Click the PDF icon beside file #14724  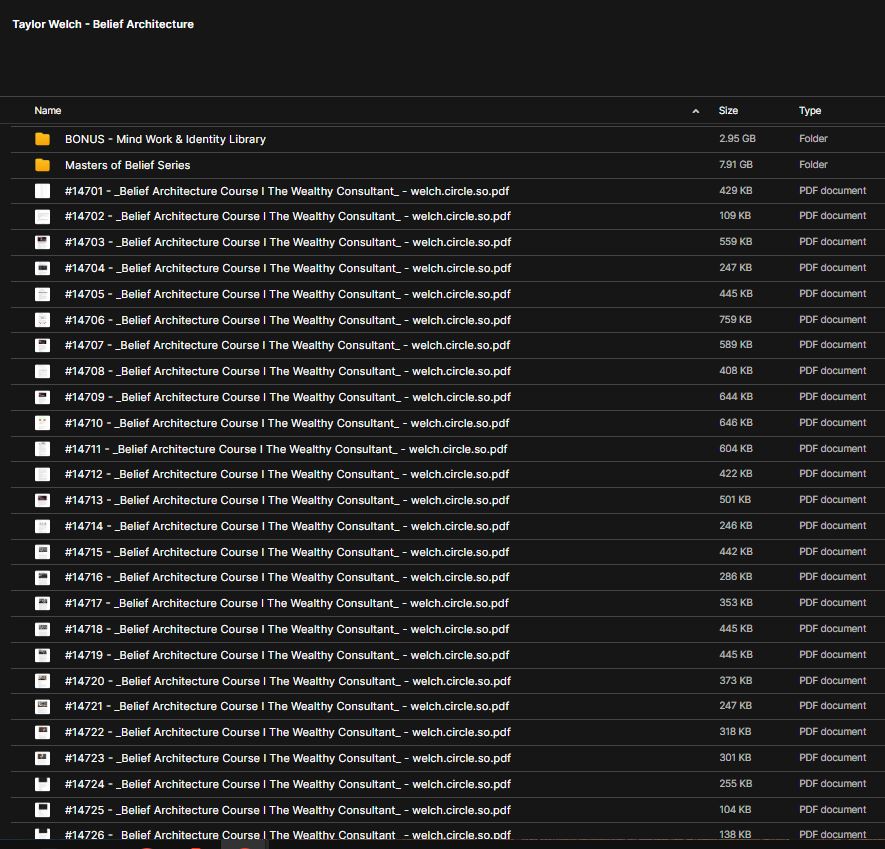coord(42,784)
